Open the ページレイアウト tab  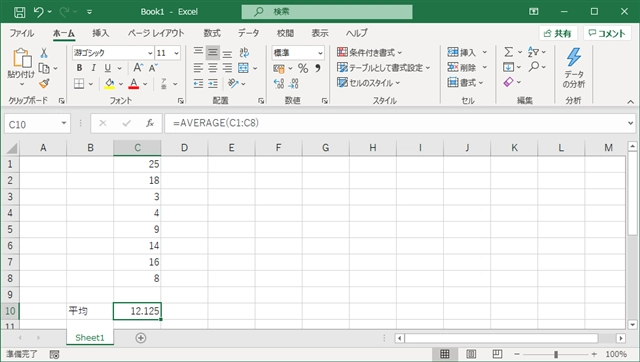point(156,33)
